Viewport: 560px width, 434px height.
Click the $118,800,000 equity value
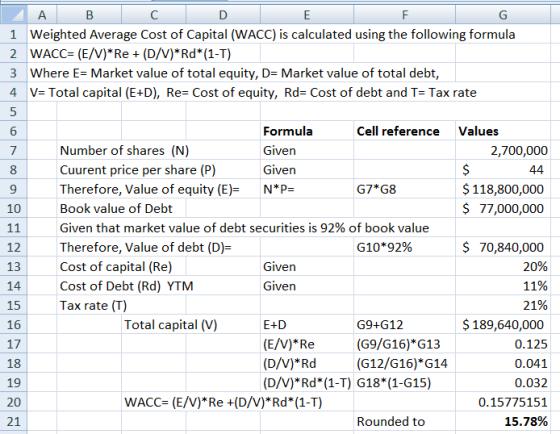pos(503,189)
